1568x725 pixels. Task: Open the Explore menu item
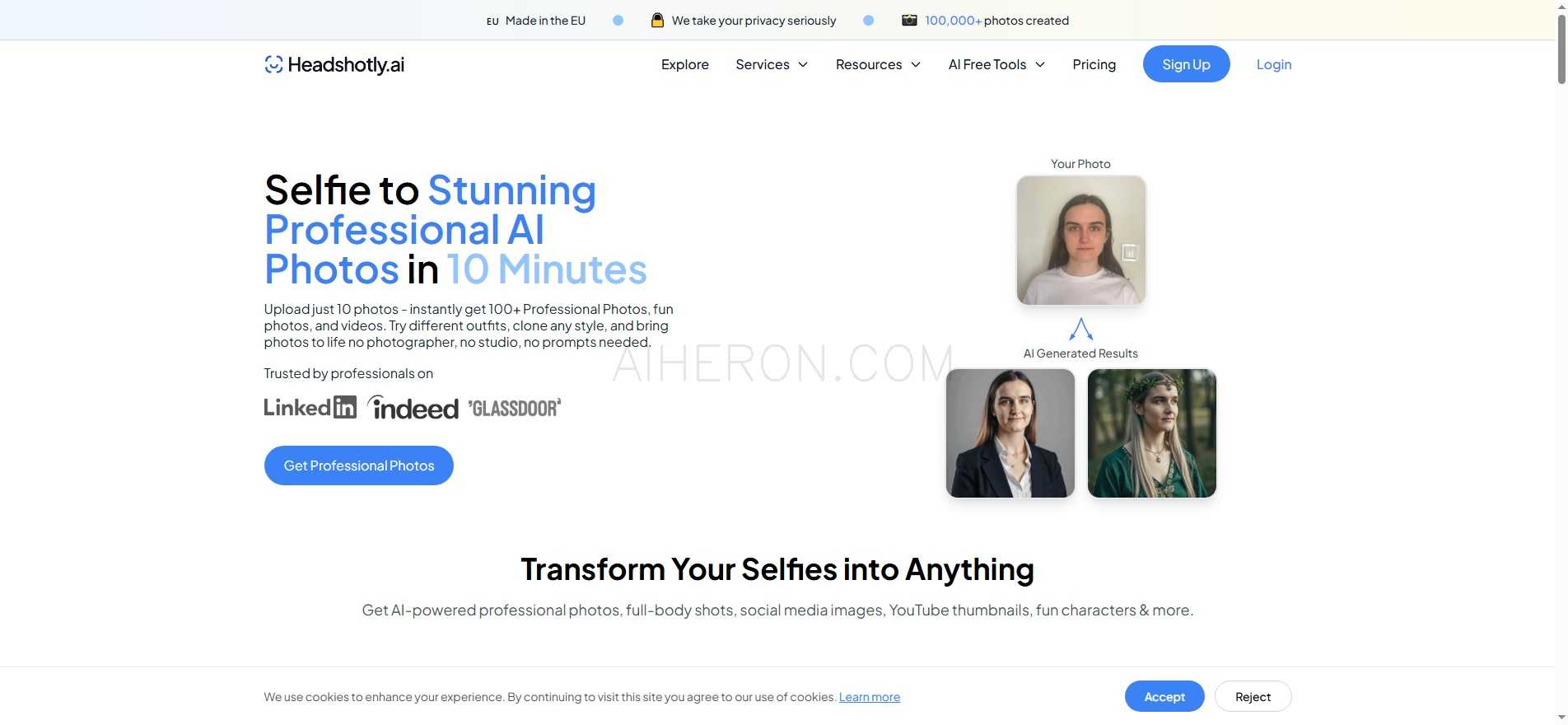[x=685, y=64]
